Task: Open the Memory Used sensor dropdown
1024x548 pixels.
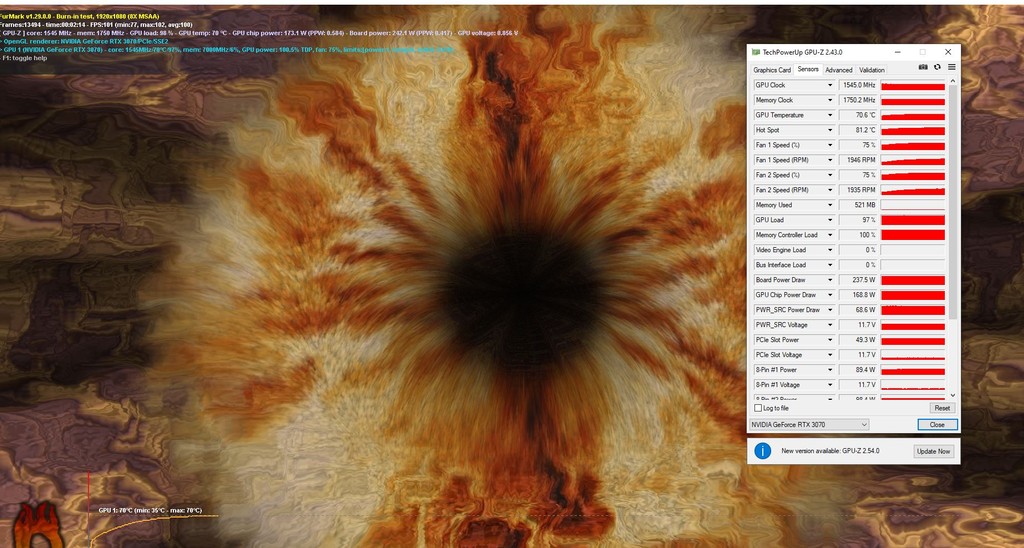Action: [830, 206]
